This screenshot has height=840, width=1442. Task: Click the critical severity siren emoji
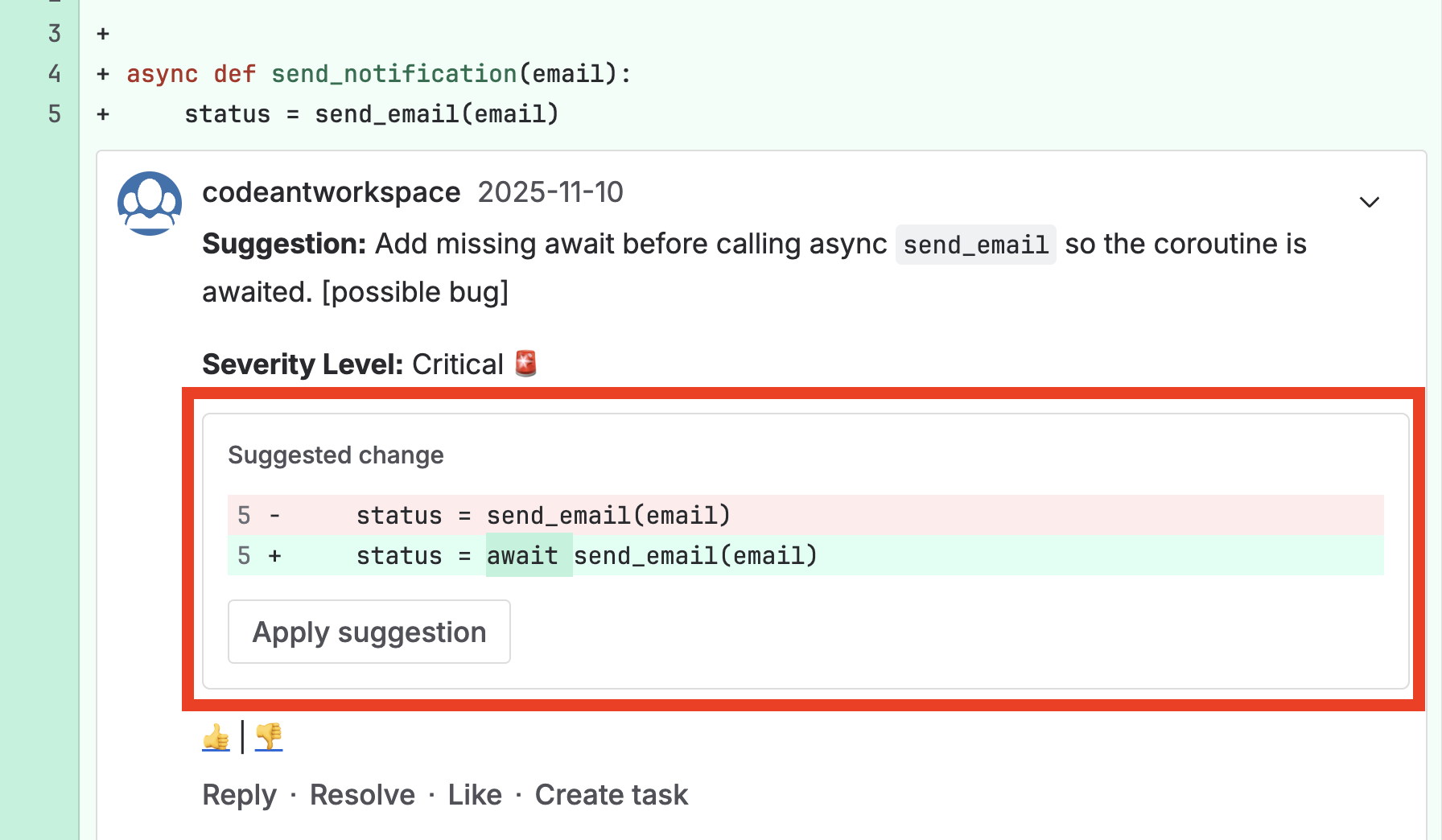[x=525, y=363]
